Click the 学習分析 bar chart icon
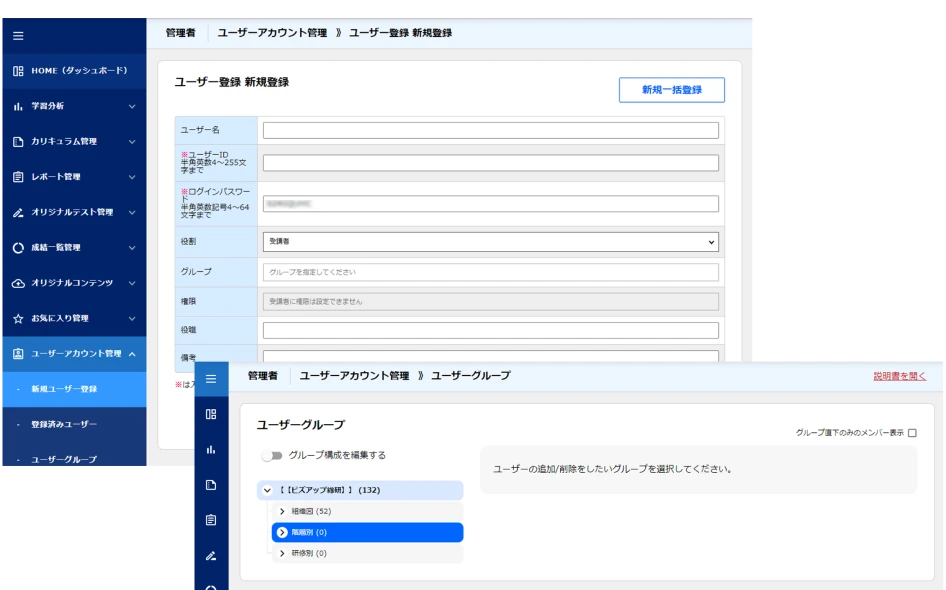Viewport: 946px width, 590px height. (18, 105)
